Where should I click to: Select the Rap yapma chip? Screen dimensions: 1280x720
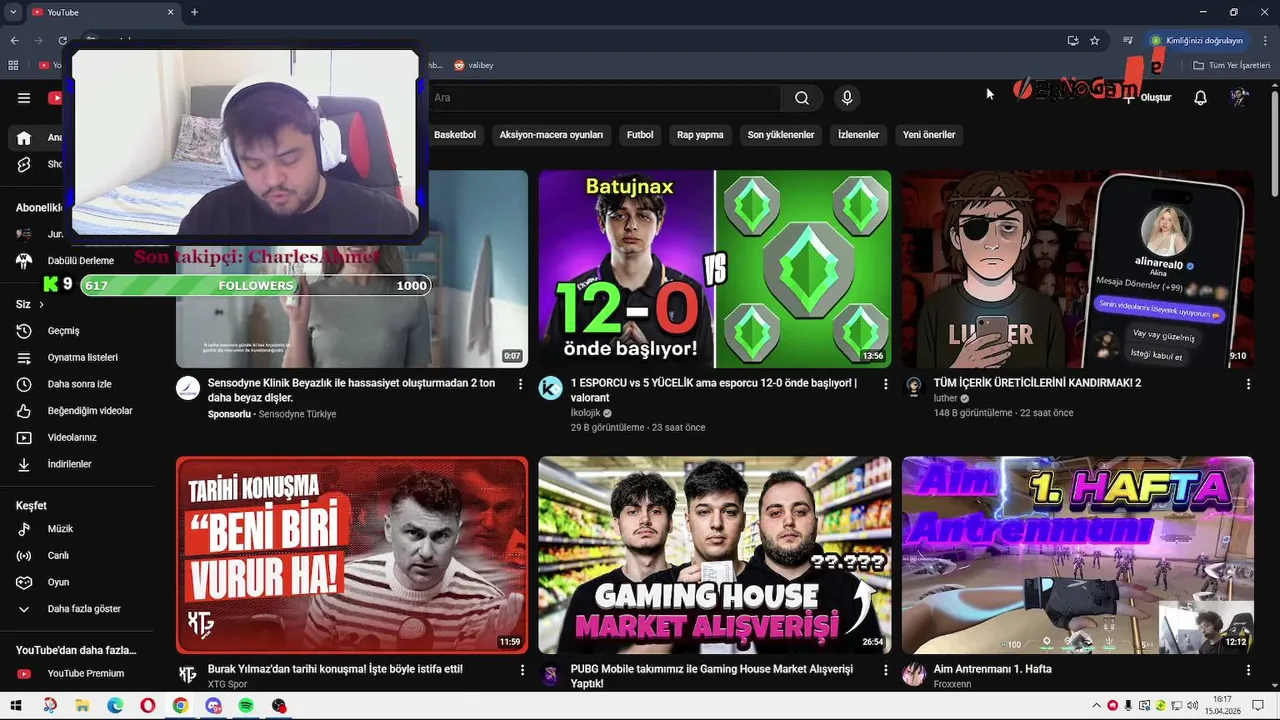pos(700,135)
